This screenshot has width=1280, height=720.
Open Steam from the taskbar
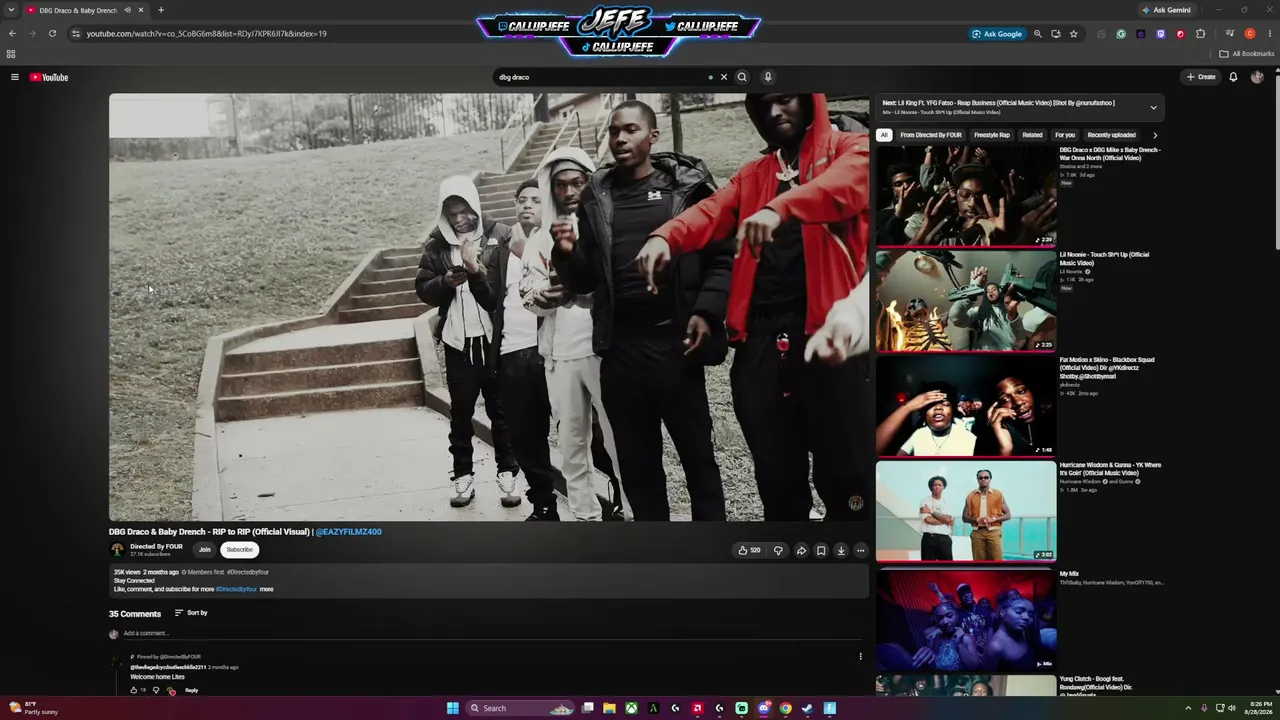point(807,708)
